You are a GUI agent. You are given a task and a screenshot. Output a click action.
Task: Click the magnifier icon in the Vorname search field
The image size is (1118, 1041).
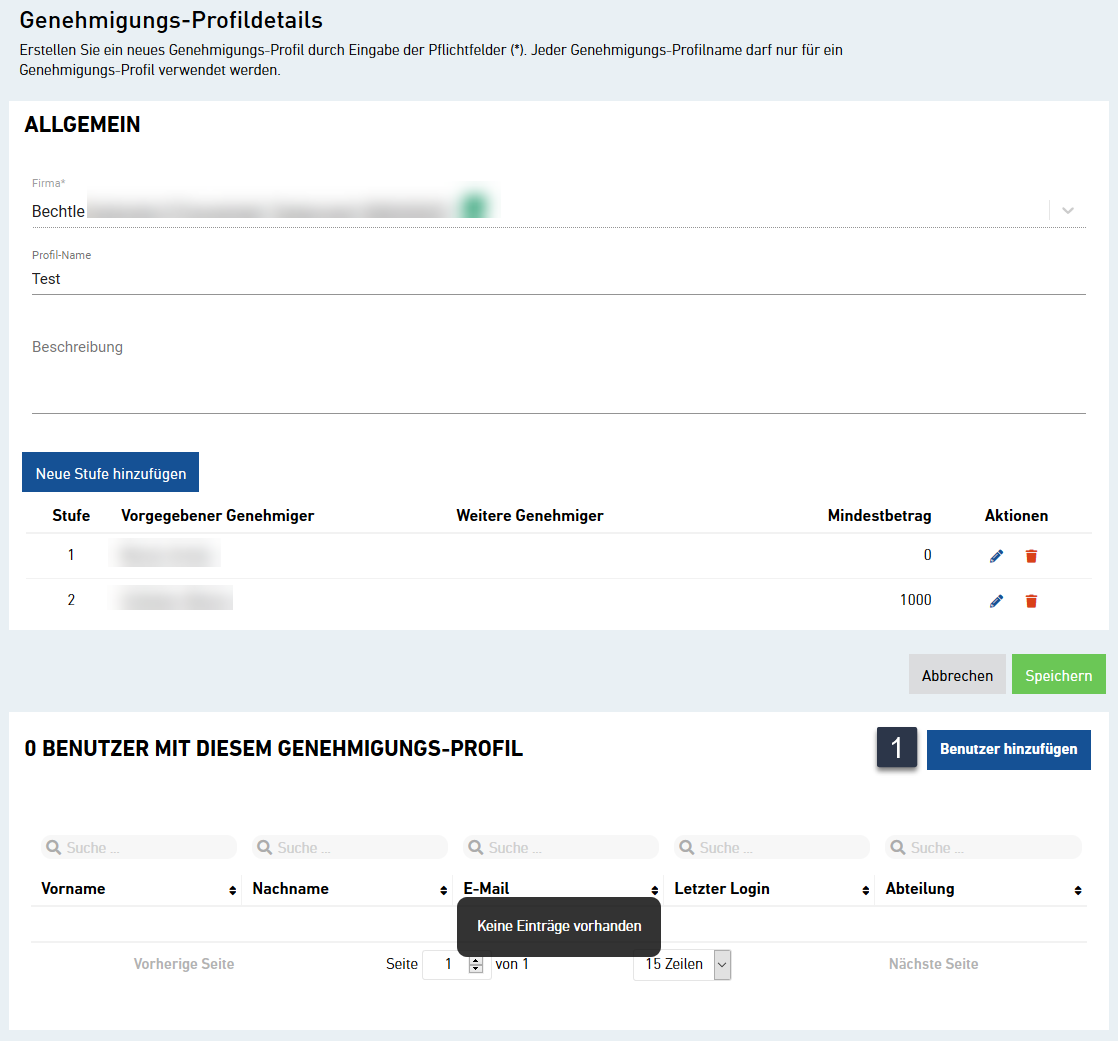[x=53, y=847]
